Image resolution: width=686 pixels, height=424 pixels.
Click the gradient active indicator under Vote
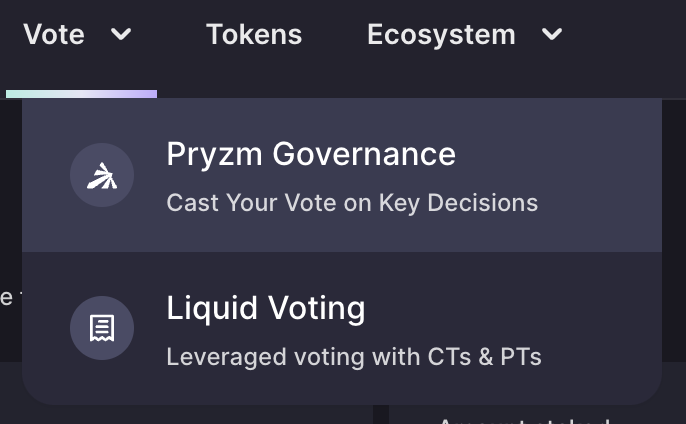(81, 94)
